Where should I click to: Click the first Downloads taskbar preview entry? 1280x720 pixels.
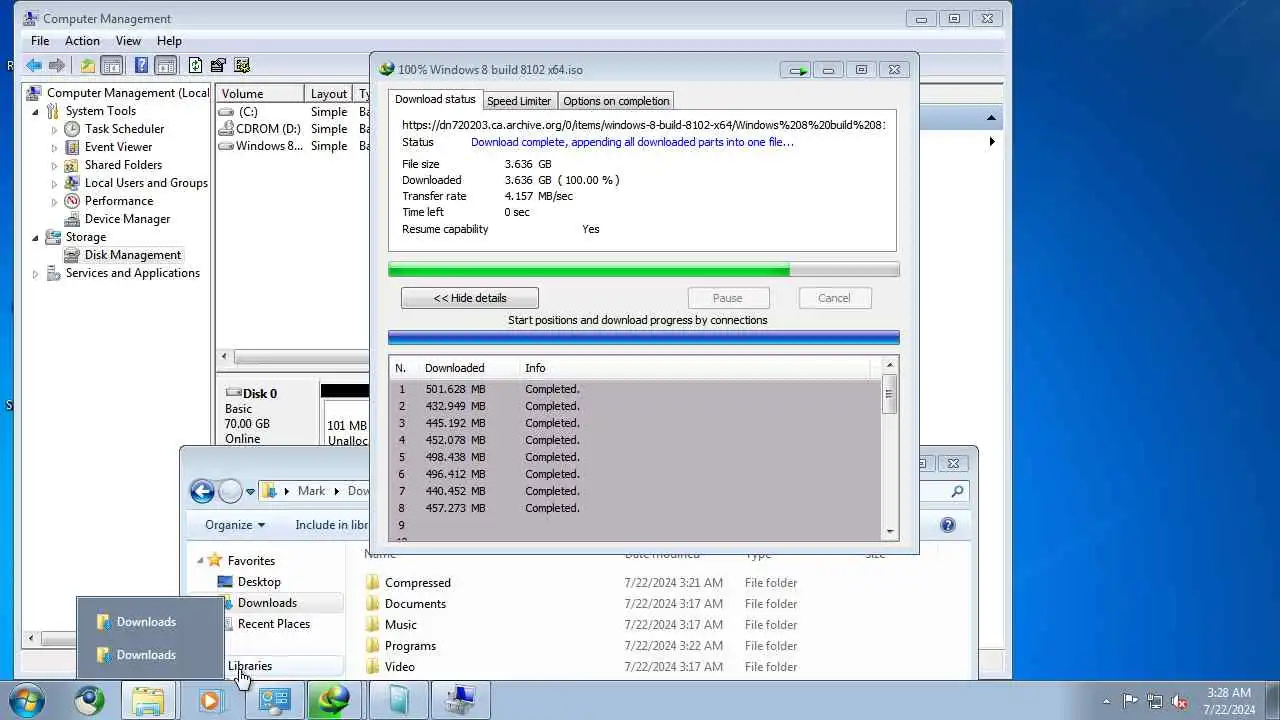147,622
